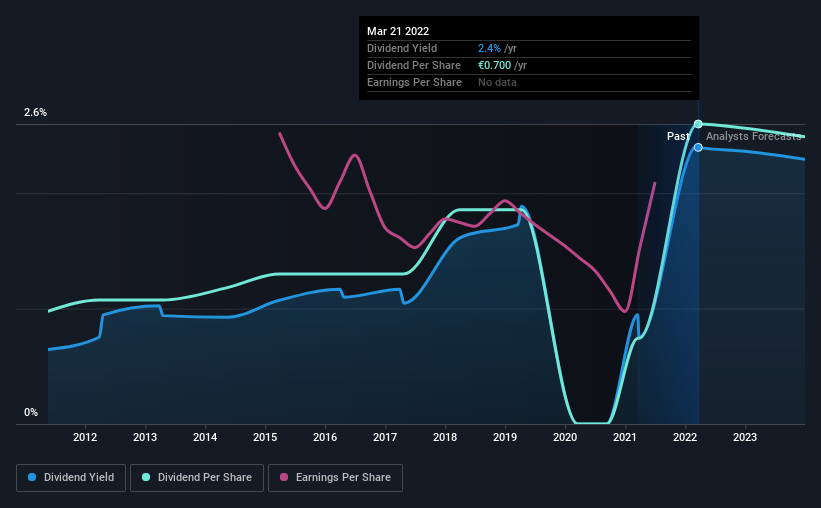Select the blue data point marker at Mar 2022

[x=698, y=148]
